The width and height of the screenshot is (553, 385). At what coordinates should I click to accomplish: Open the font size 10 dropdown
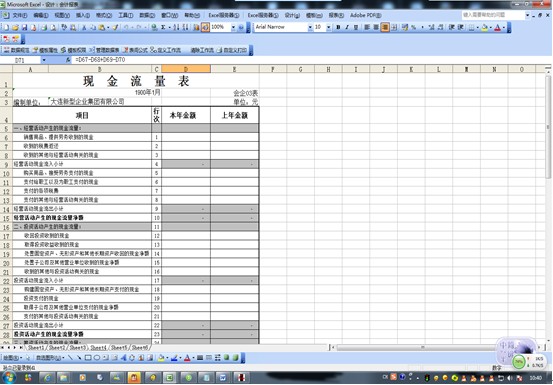(328, 27)
